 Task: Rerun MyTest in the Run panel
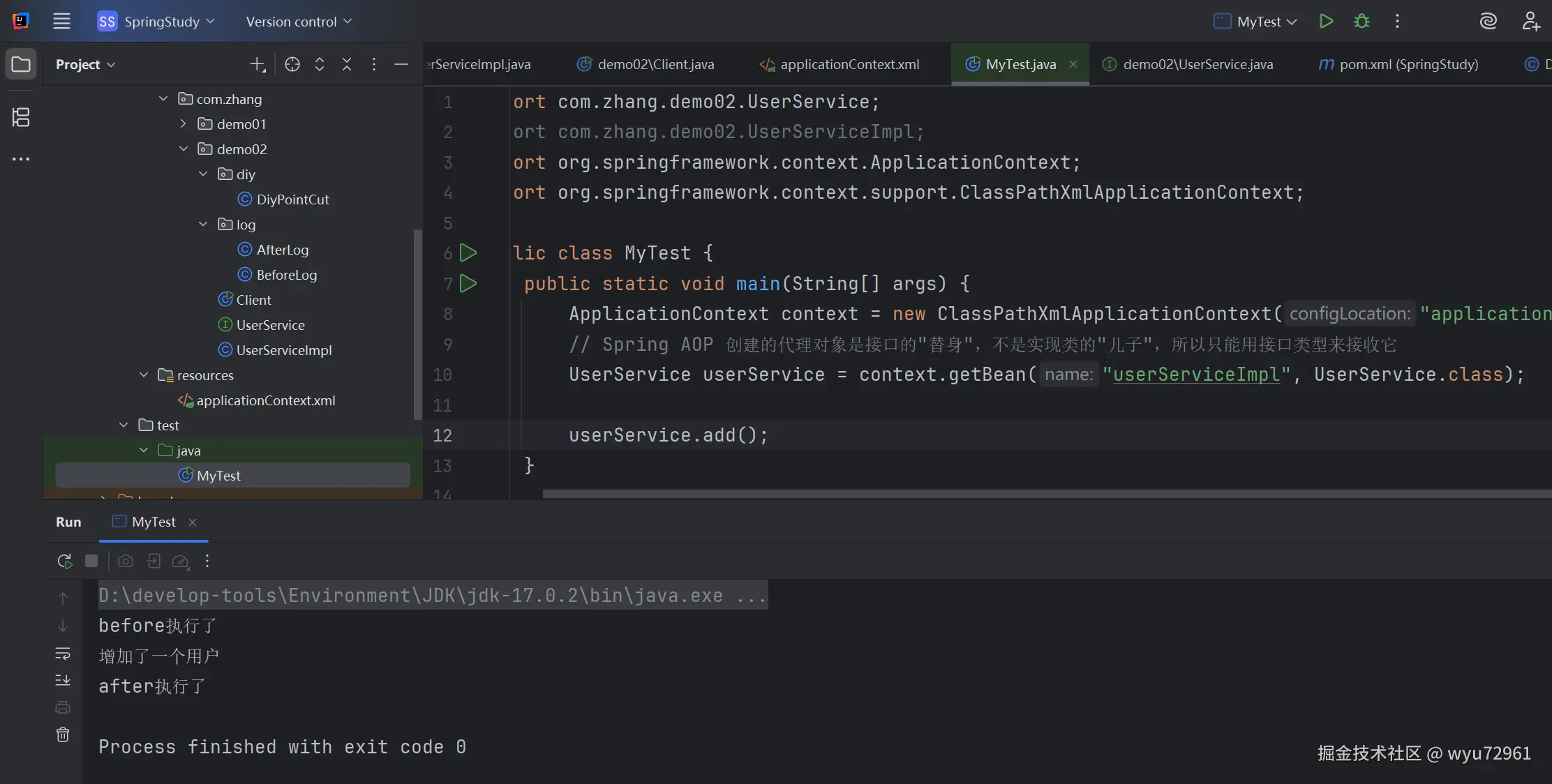64,561
